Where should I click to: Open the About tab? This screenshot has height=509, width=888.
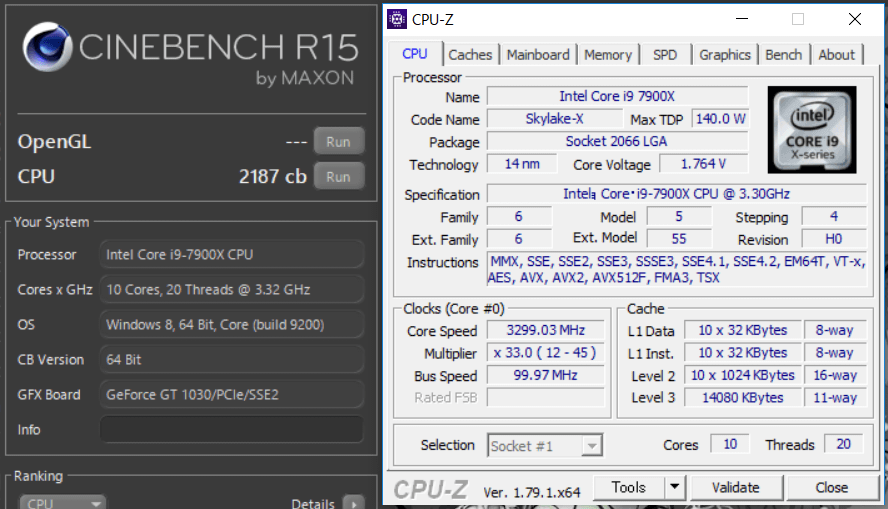coord(836,55)
